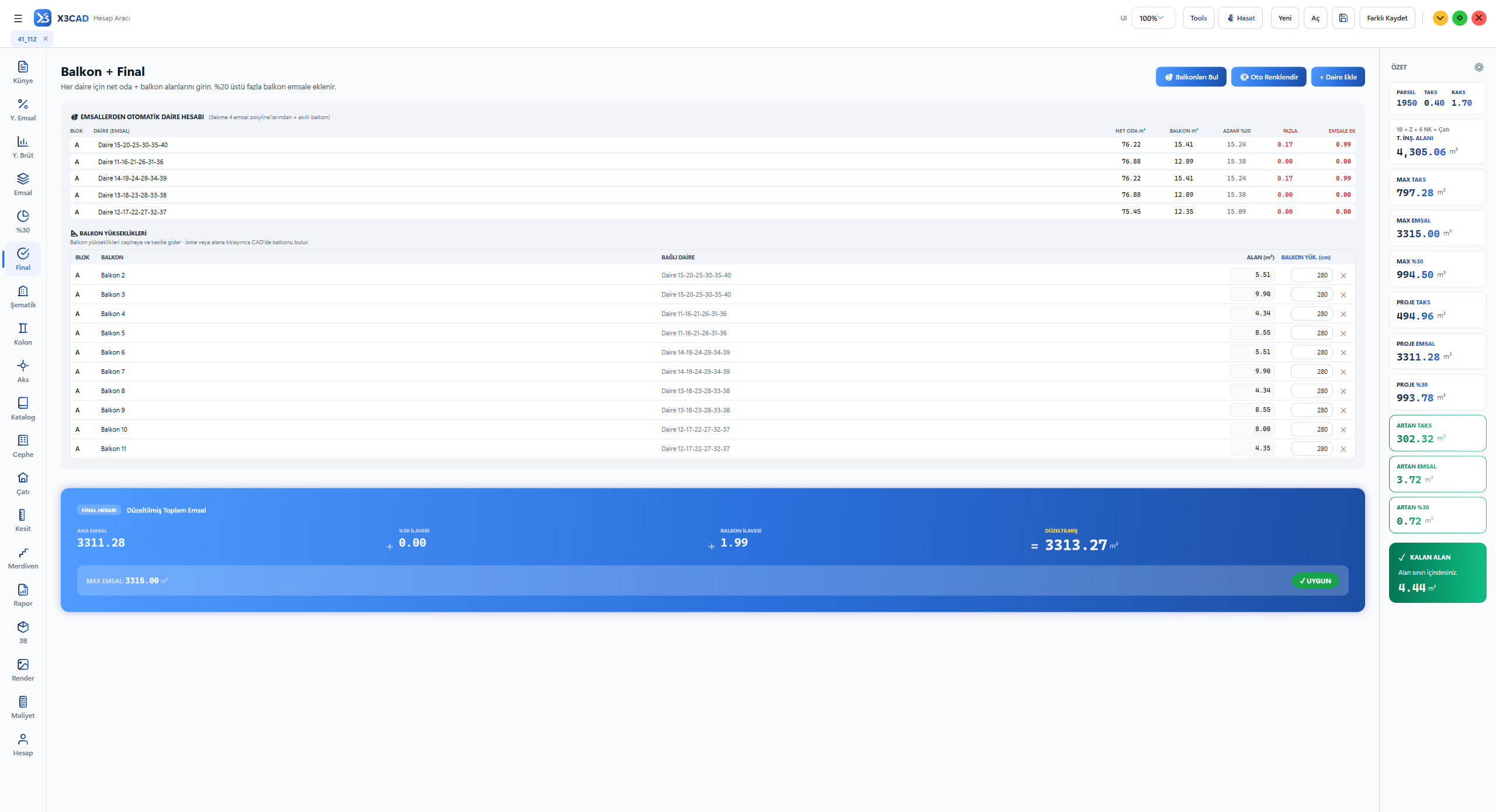The height and width of the screenshot is (812, 1496).
Task: Open the UI zoom 100% dropdown
Action: coord(1153,18)
